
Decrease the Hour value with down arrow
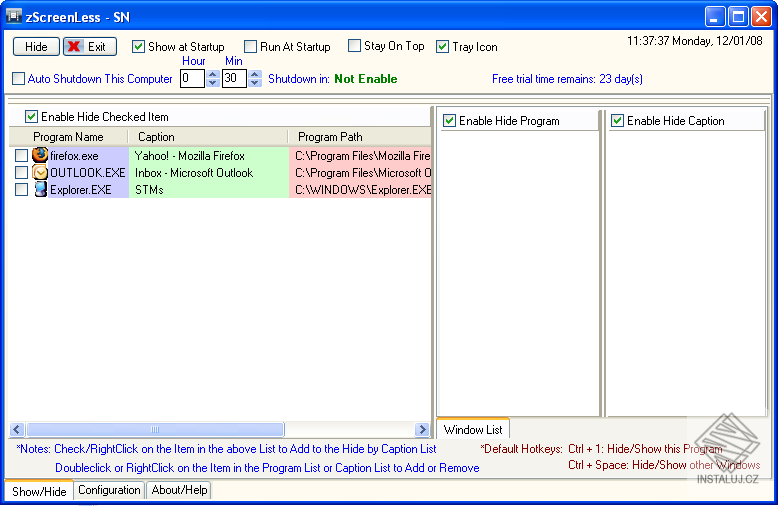[x=213, y=83]
